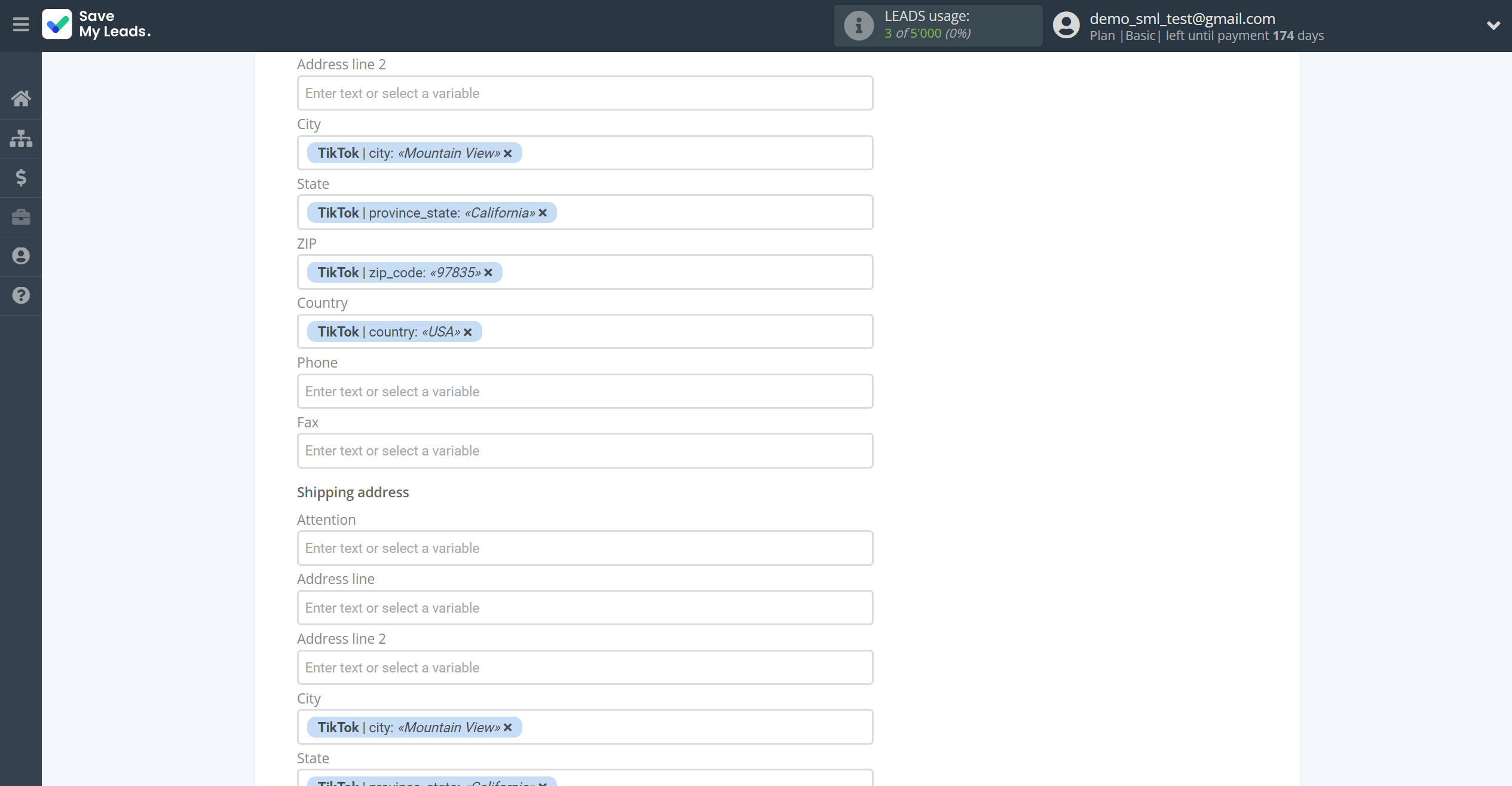Click the billing or pricing icon
The image size is (1512, 786).
point(21,178)
